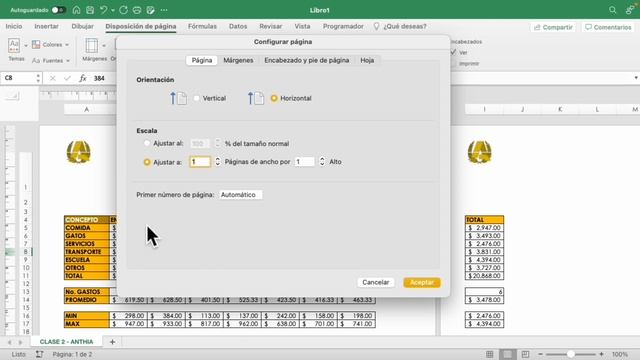Screen dimensions: 640x360
Task: Toggle the Imprimir headings checkbox
Action: 453,64
